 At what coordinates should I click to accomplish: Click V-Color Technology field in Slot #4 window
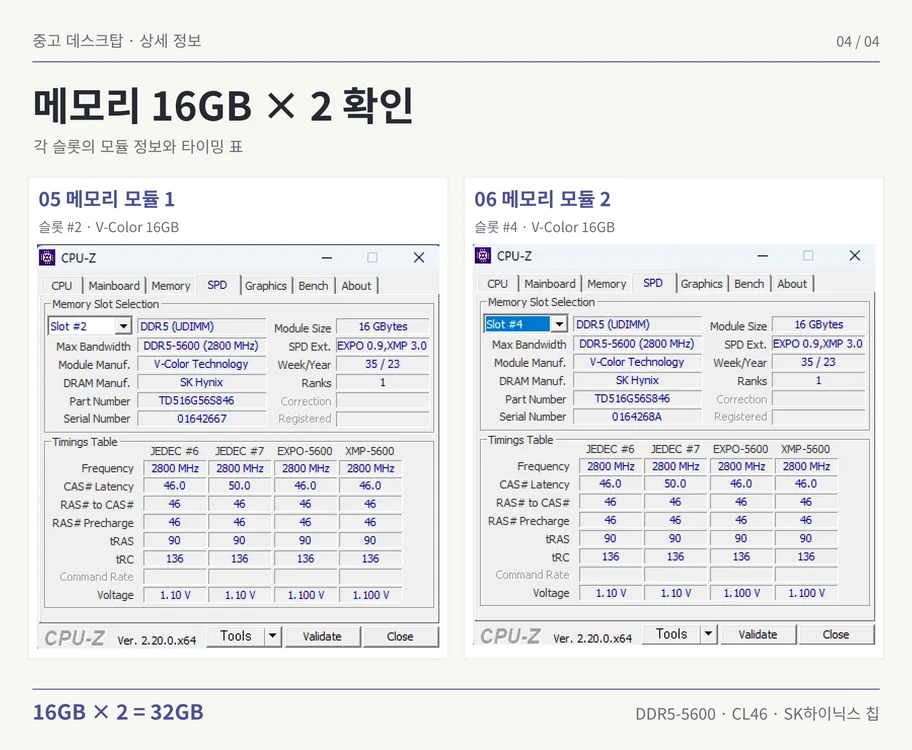coord(637,362)
